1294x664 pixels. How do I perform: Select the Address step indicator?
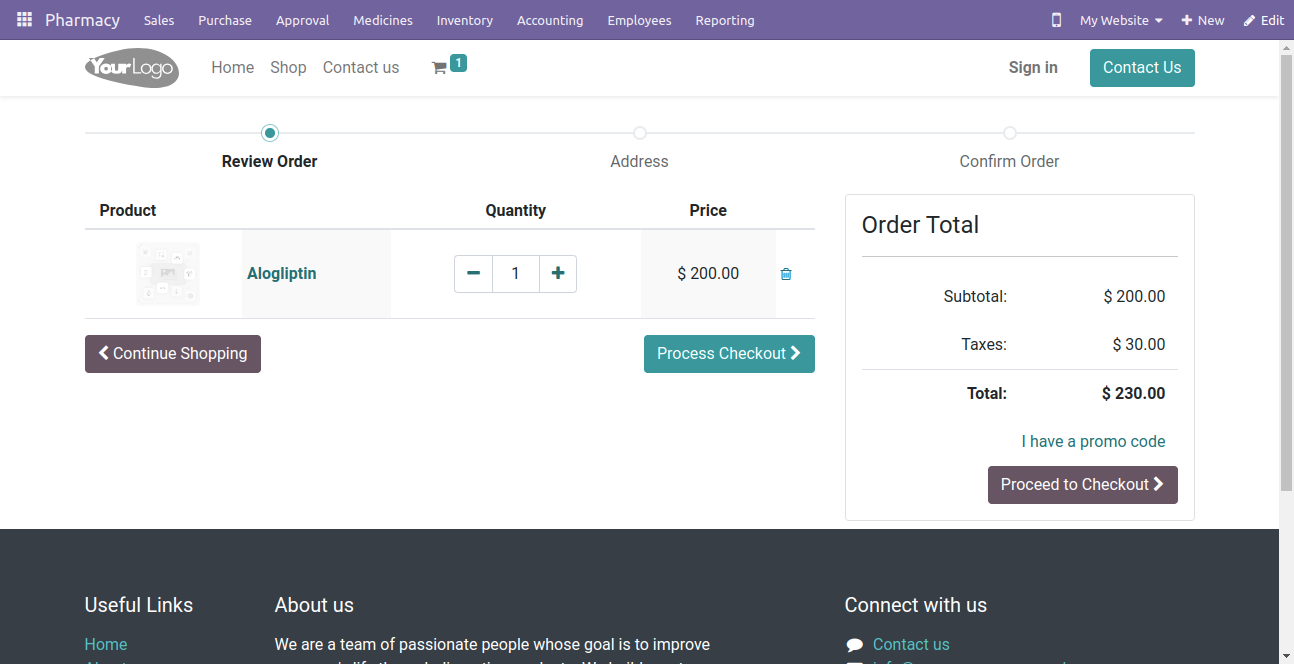[640, 133]
